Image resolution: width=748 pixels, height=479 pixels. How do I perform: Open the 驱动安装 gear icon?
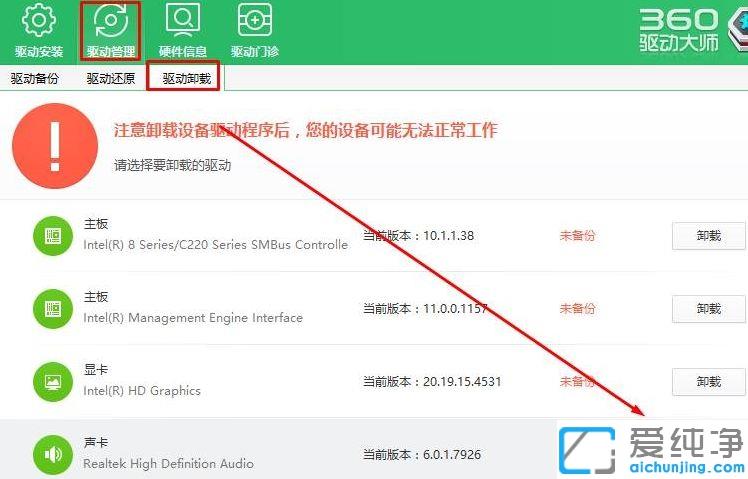click(39, 21)
